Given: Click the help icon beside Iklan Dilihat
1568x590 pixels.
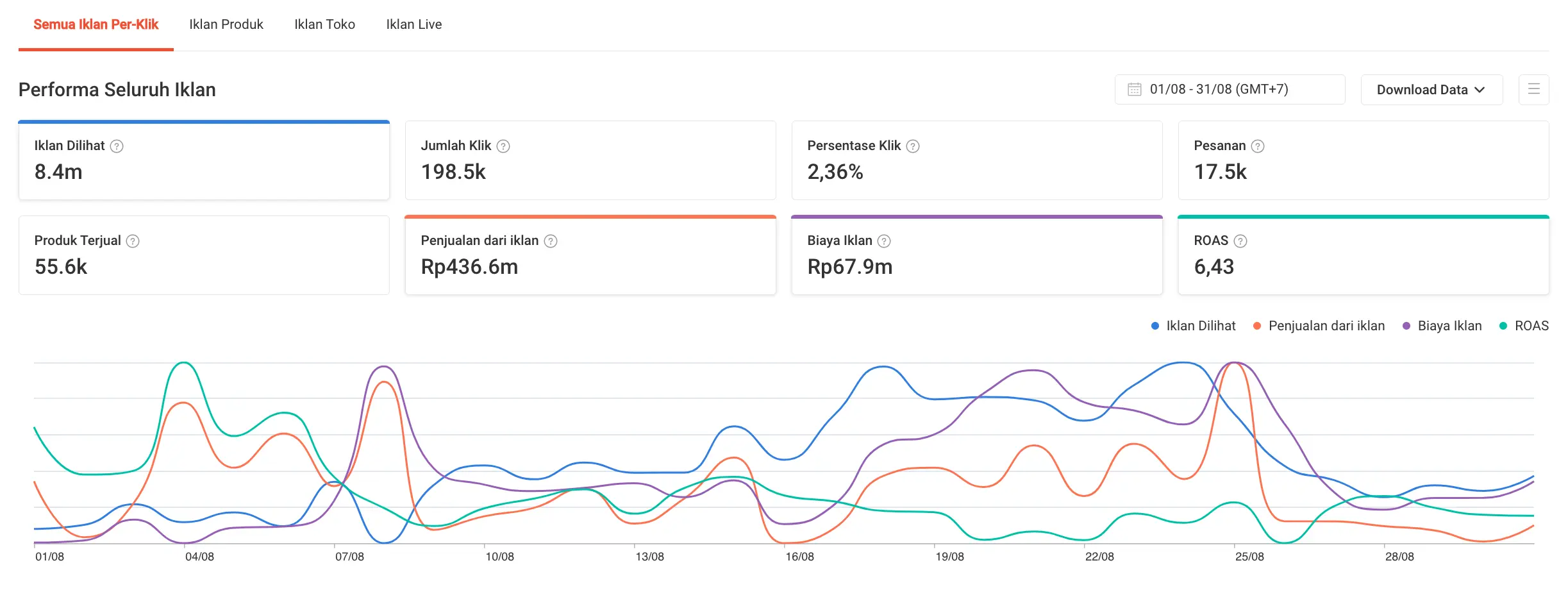Looking at the screenshot, I should click(x=117, y=146).
